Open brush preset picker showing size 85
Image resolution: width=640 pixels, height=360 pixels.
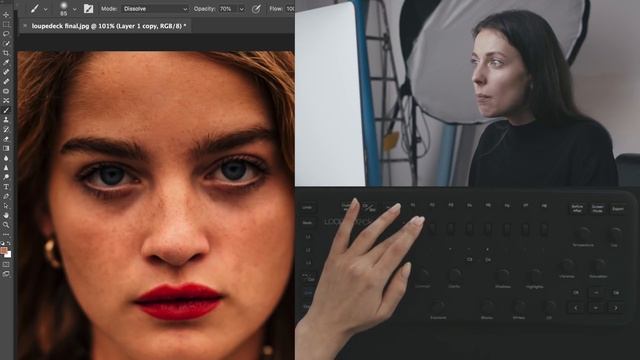pos(63,9)
